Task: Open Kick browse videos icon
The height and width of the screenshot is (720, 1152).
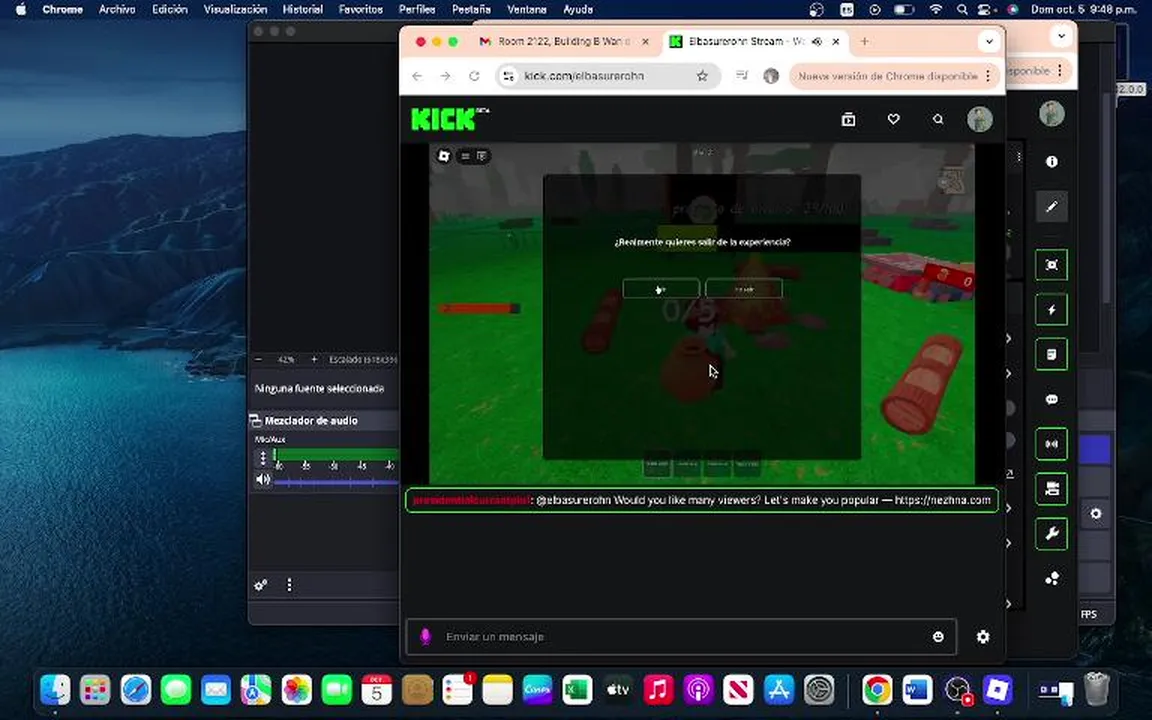Action: (x=849, y=119)
